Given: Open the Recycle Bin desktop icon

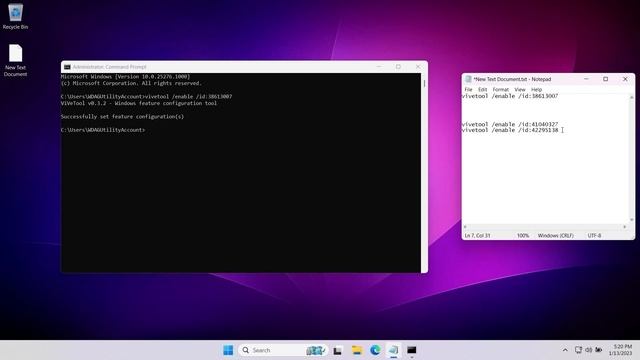Looking at the screenshot, I should pos(15,16).
